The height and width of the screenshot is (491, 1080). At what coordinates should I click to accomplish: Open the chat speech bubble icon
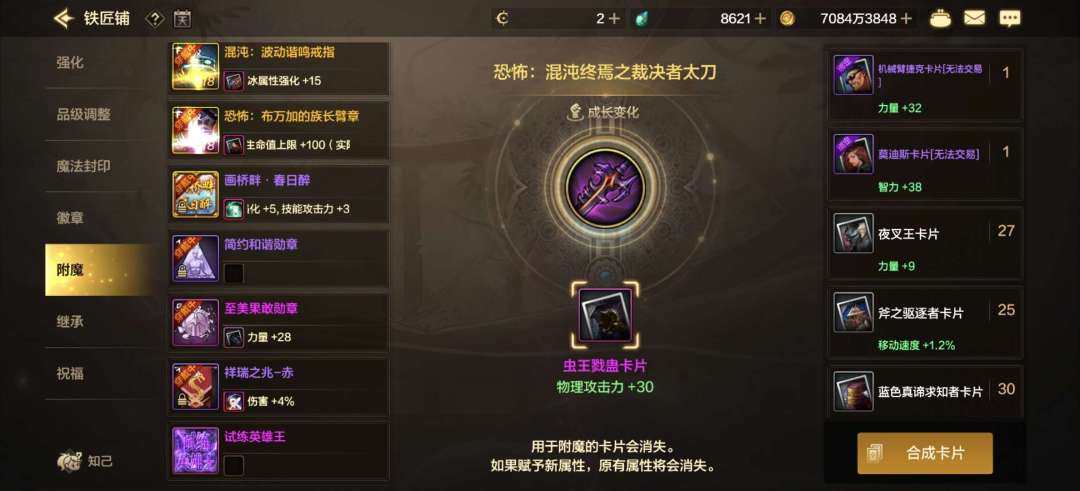(1010, 19)
